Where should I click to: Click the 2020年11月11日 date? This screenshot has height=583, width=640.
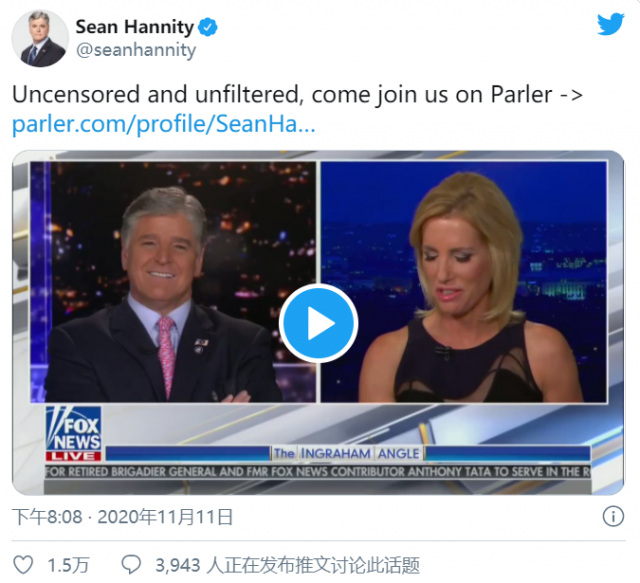(x=165, y=517)
